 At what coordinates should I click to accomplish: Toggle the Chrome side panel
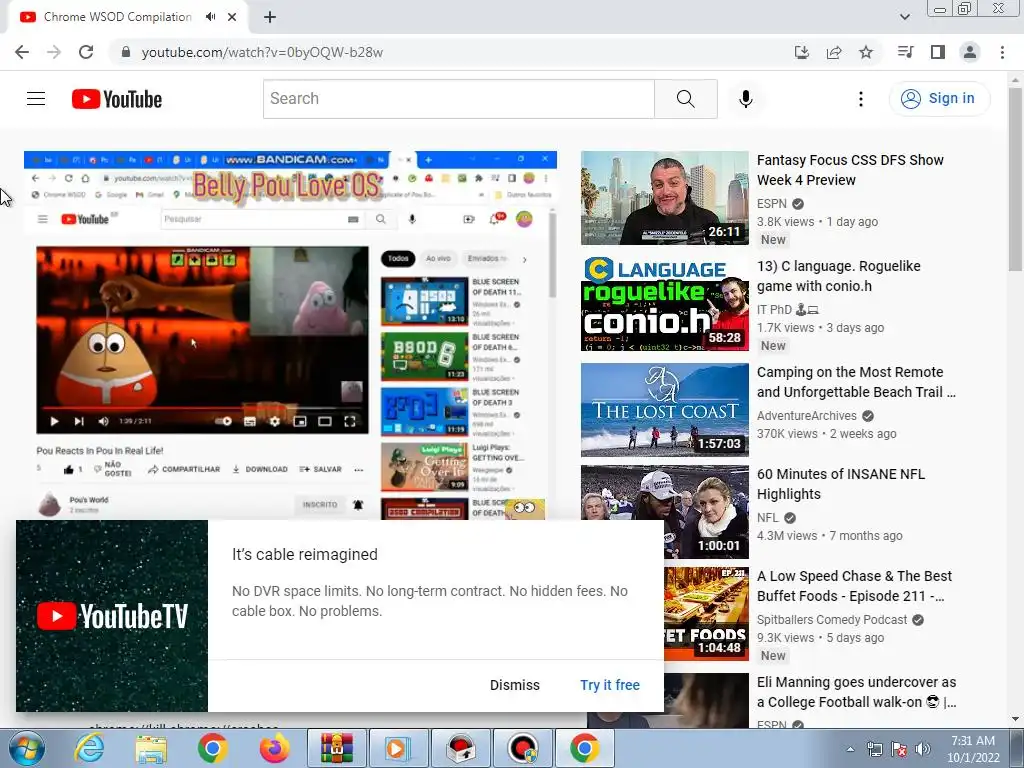point(938,52)
